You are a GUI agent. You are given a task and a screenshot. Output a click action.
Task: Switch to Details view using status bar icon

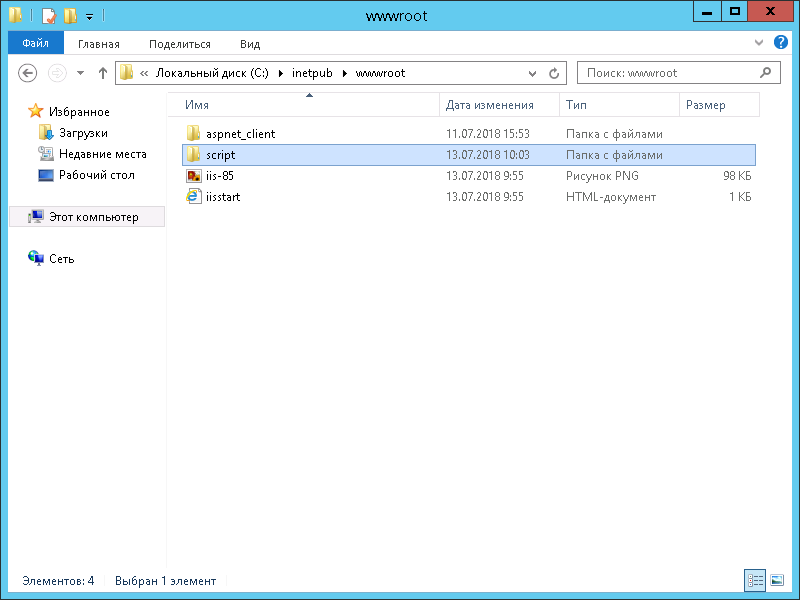[x=755, y=580]
